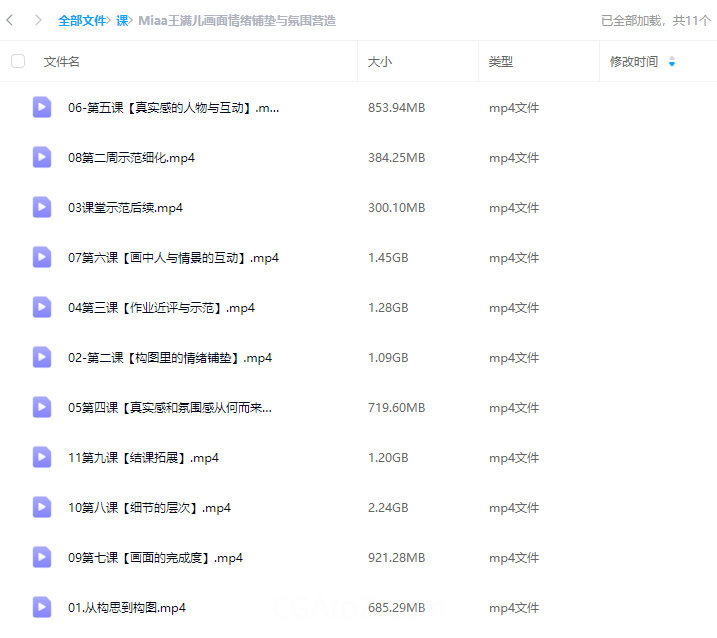Open 02-第二课 构图里的情绪铺垫 video
The width and height of the screenshot is (717, 638).
tap(170, 357)
